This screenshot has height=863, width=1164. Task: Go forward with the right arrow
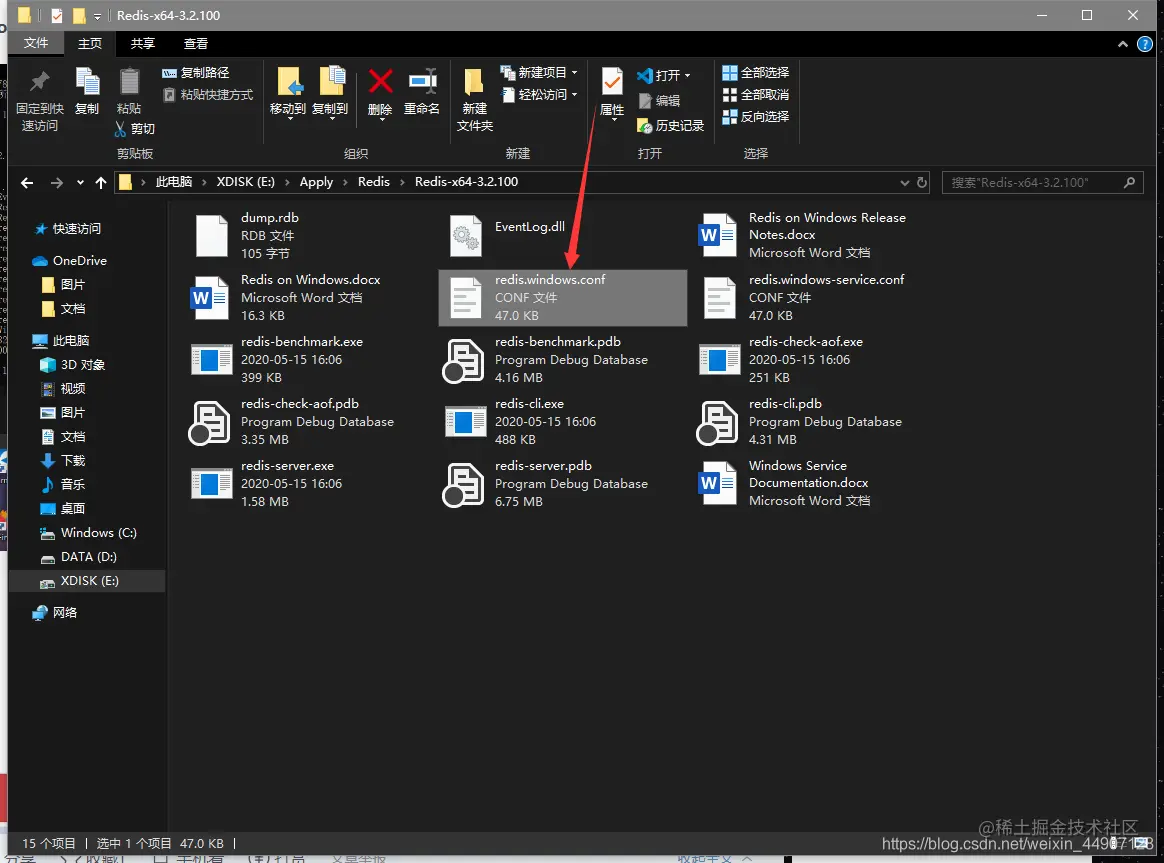click(x=56, y=183)
